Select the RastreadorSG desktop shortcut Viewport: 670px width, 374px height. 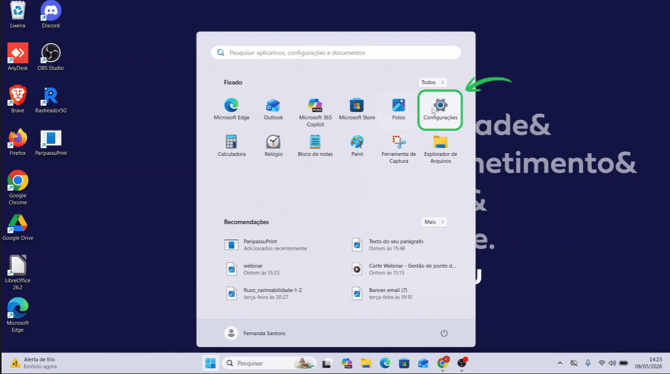pyautogui.click(x=50, y=99)
